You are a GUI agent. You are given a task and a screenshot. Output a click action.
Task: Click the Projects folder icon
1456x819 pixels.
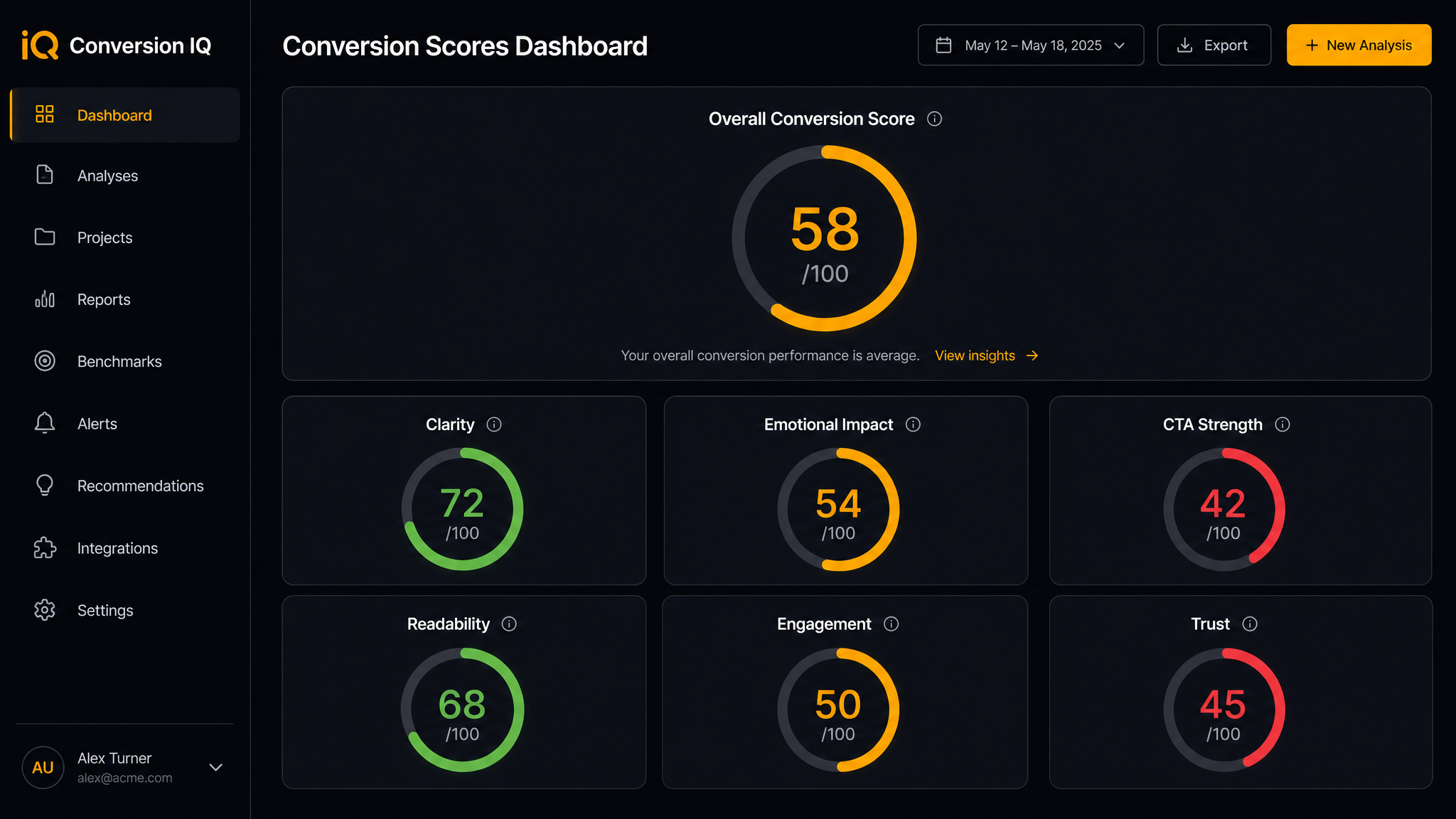pyautogui.click(x=45, y=237)
